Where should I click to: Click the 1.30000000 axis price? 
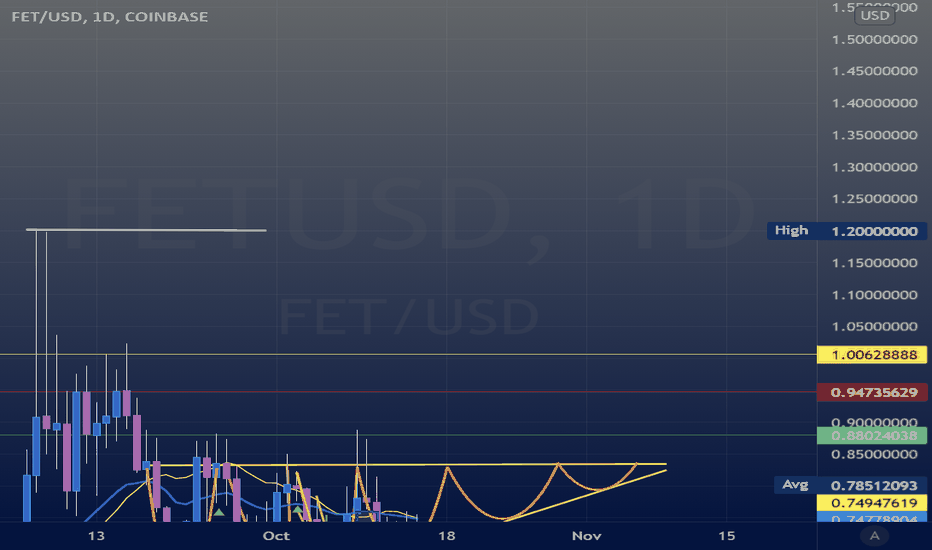tap(874, 168)
